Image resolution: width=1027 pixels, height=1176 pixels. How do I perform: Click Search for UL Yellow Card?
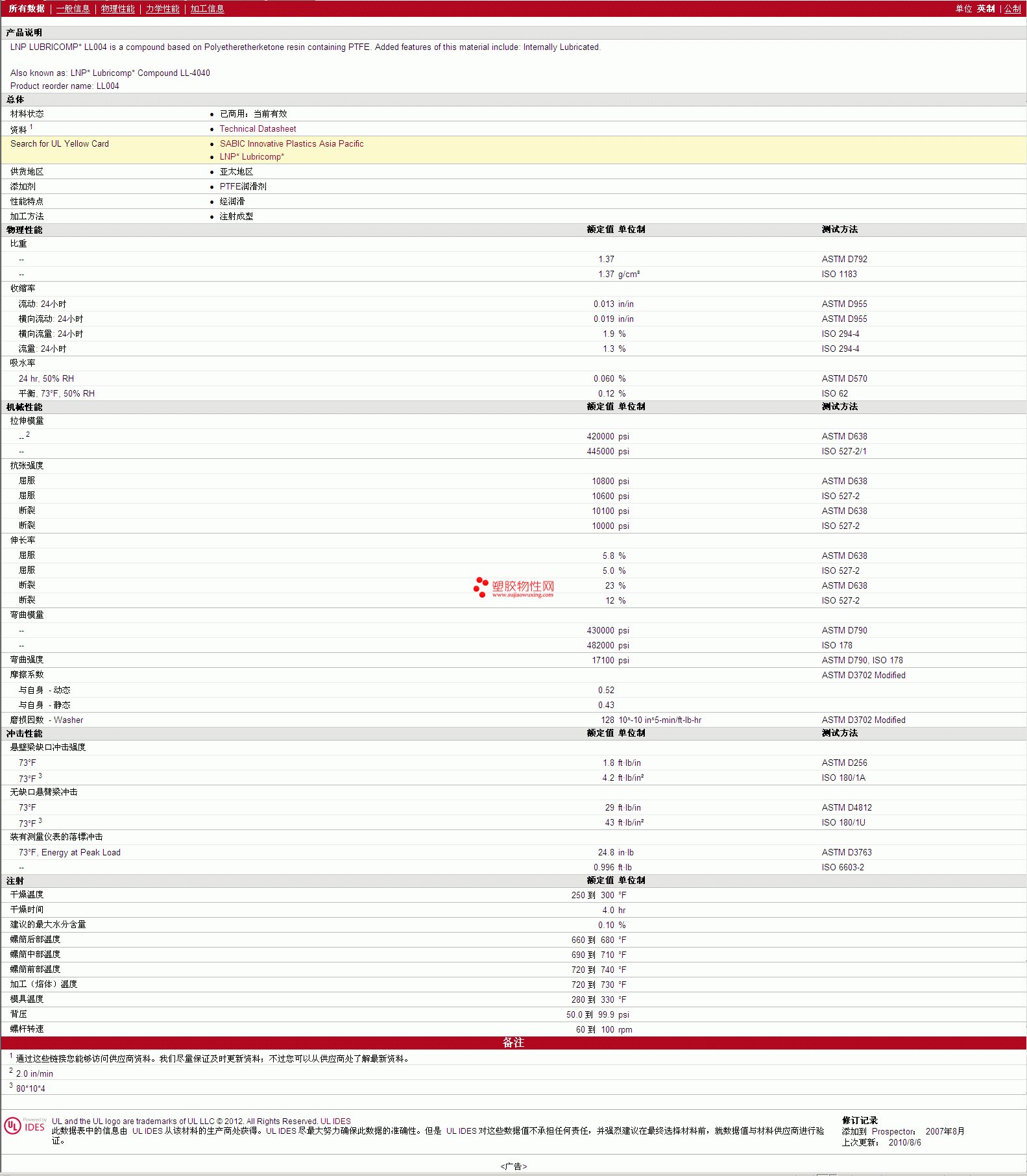coord(60,144)
